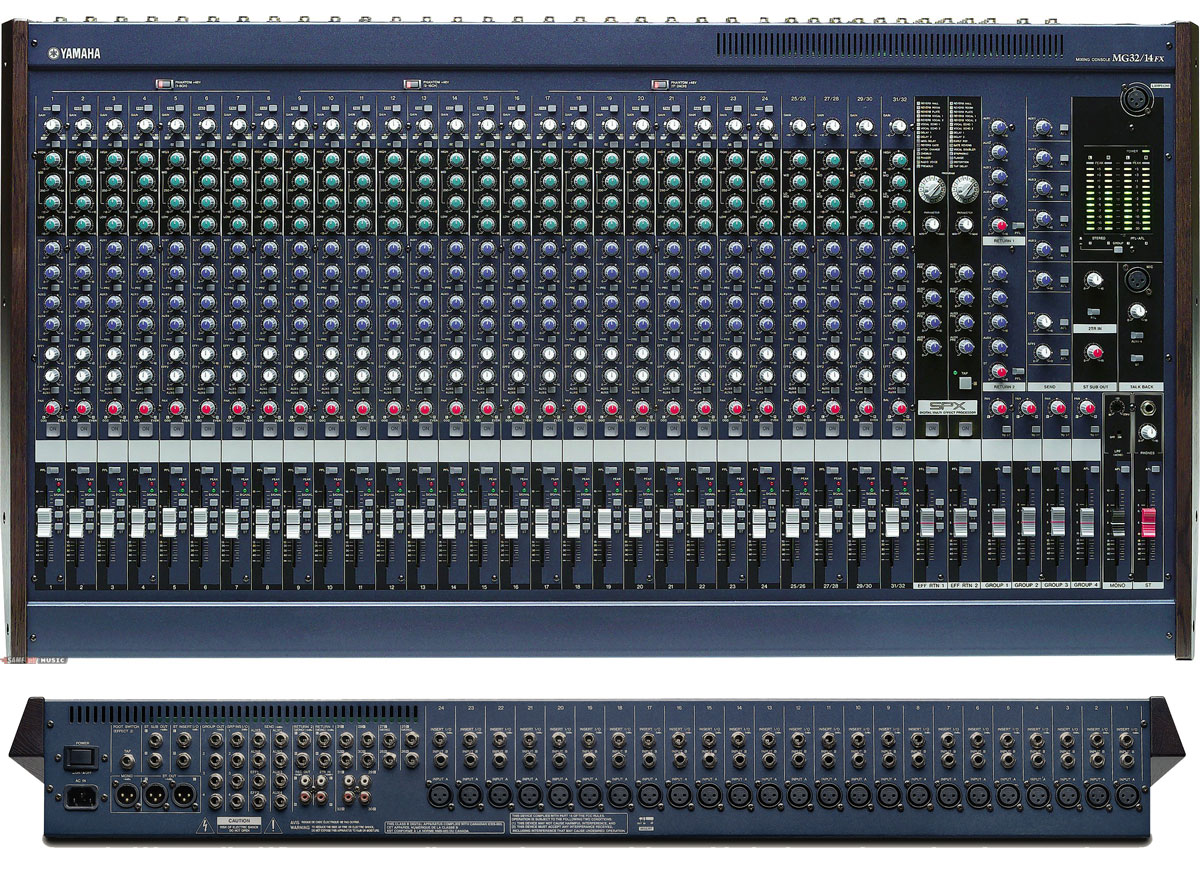1200x879 pixels.
Task: Click the red ST master fader
Action: (1148, 520)
